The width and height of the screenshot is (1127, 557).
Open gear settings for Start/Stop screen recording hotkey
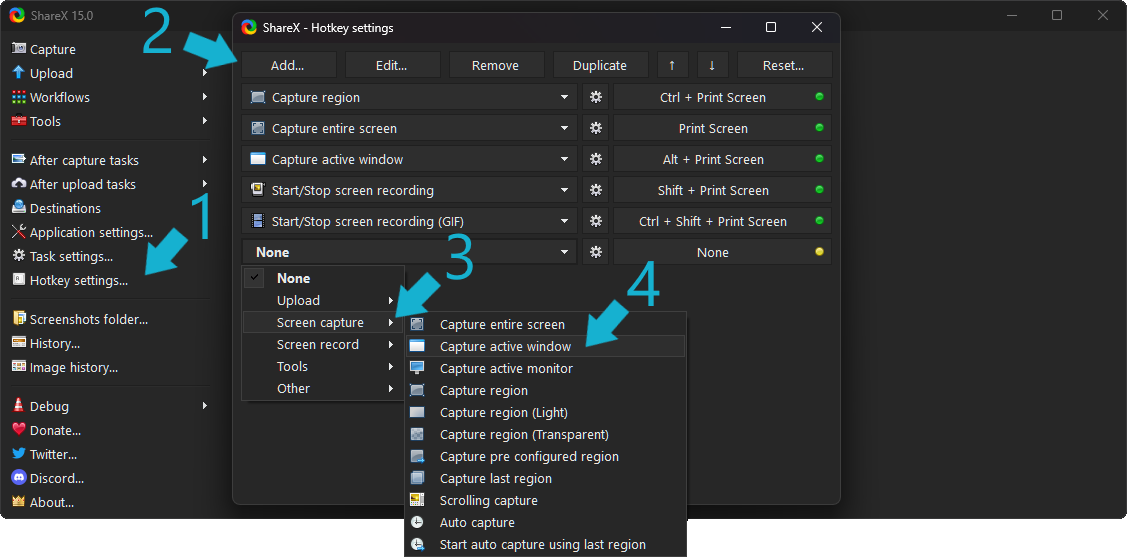click(x=595, y=190)
